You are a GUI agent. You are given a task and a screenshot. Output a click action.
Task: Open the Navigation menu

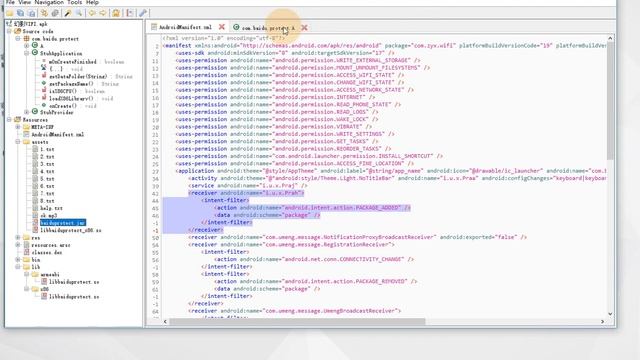[x=49, y=2]
